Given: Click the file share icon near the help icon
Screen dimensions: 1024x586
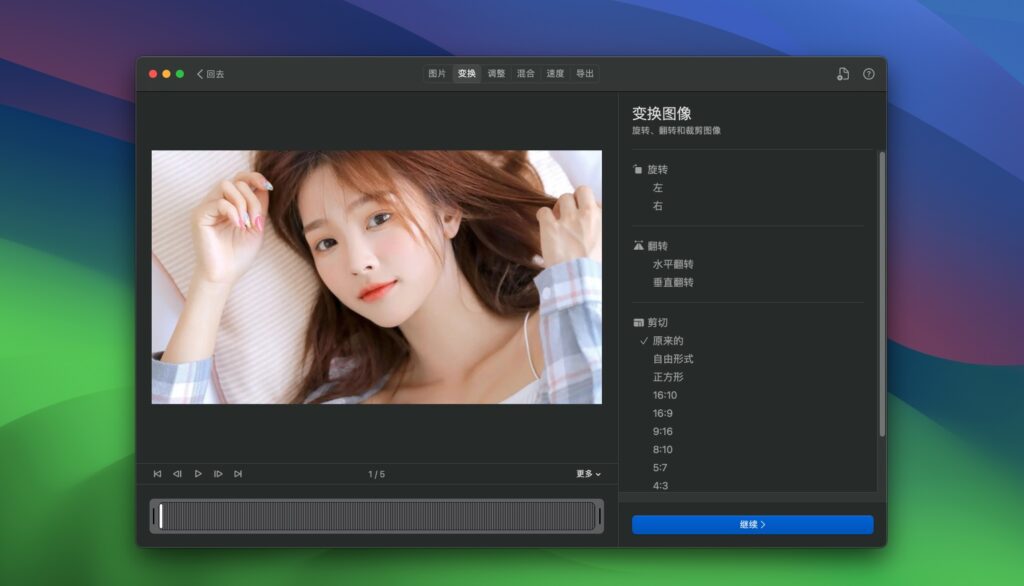Looking at the screenshot, I should coord(841,72).
